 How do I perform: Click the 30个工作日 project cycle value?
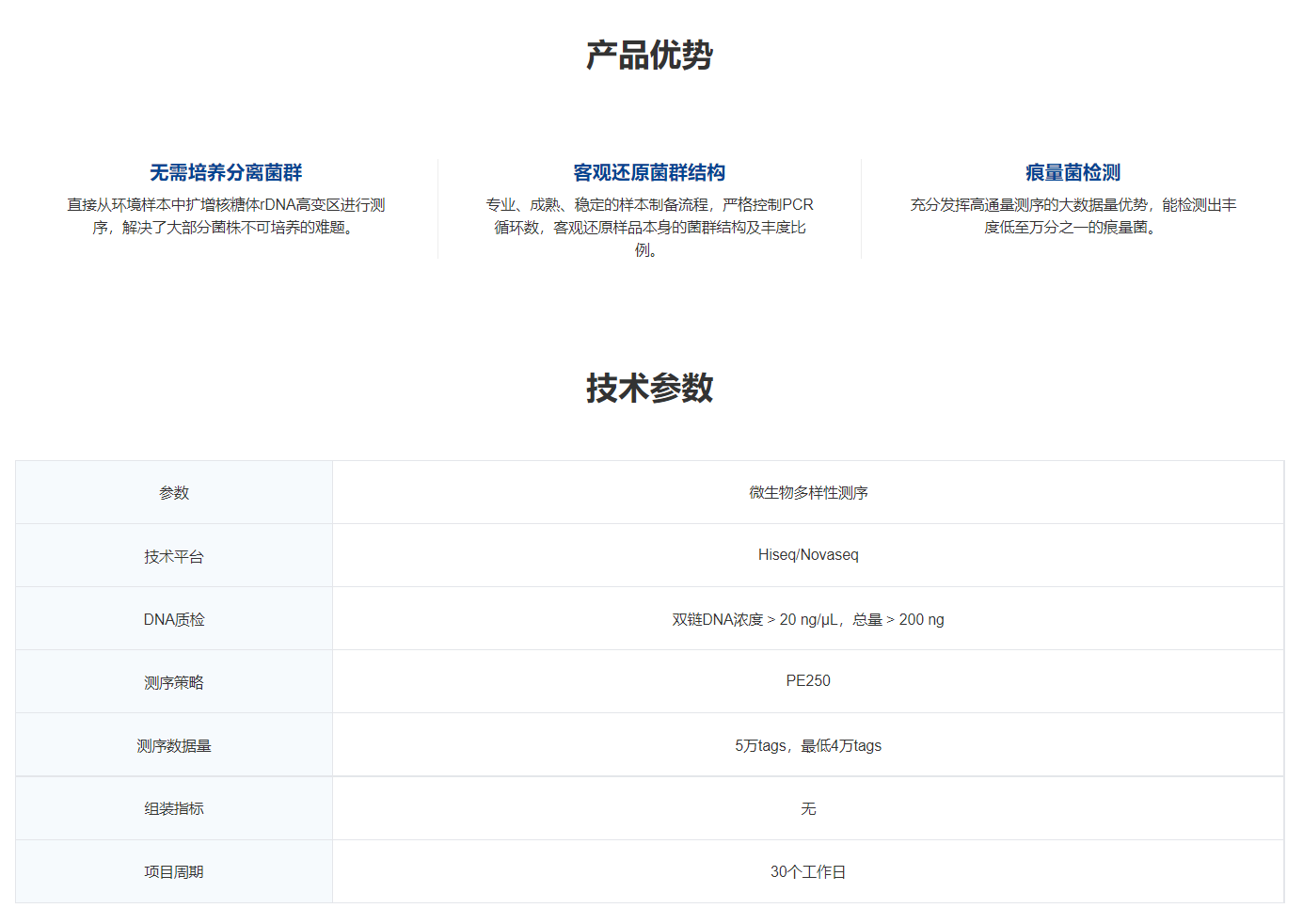(x=808, y=872)
